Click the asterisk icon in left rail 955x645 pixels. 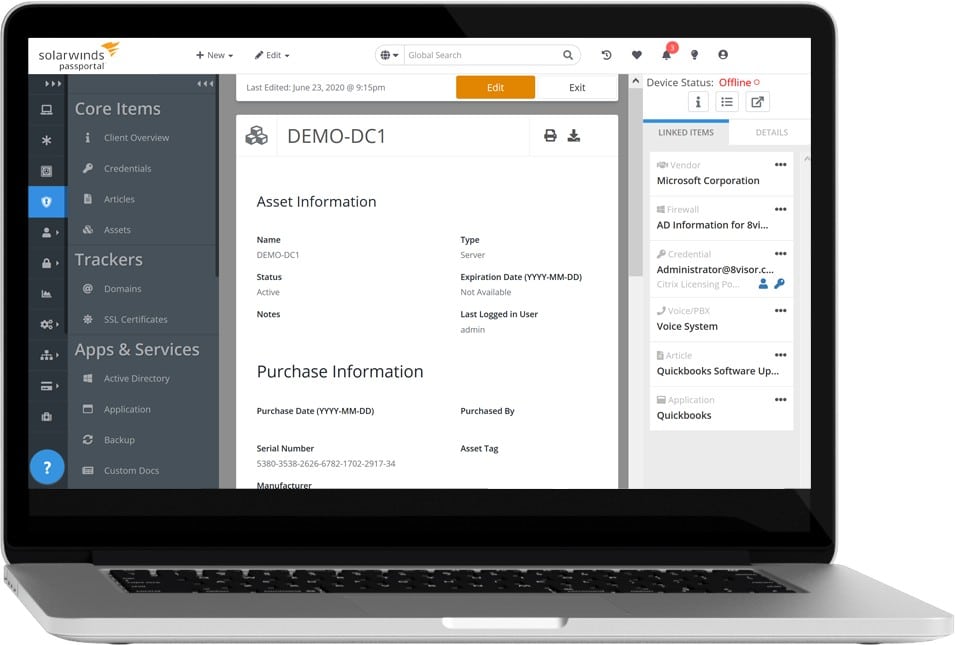(46, 140)
